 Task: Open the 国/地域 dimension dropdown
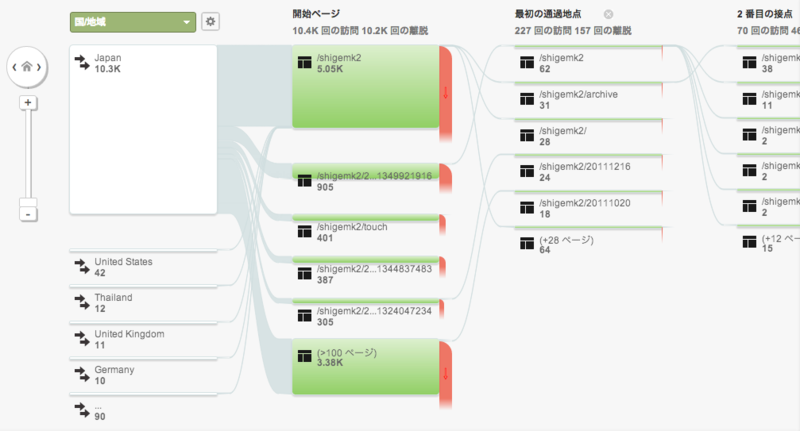pos(133,22)
